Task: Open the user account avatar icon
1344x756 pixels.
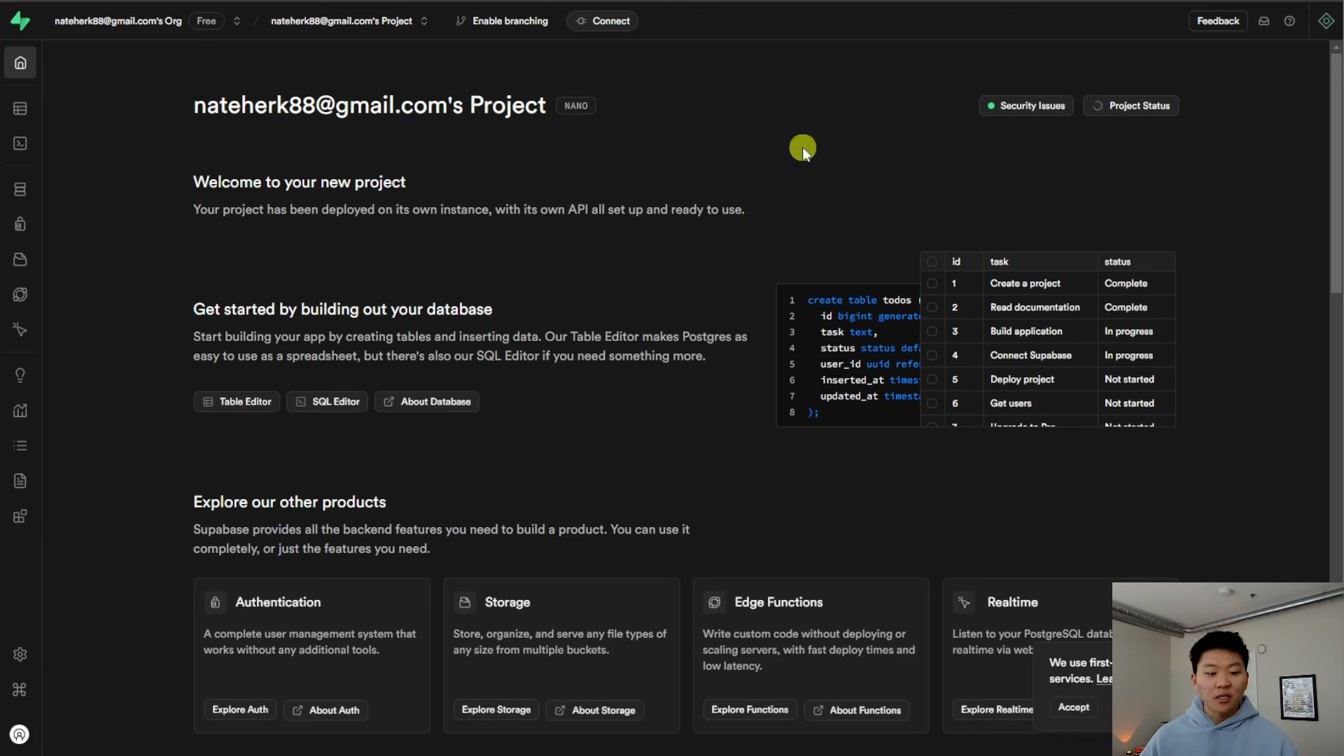Action: point(20,735)
